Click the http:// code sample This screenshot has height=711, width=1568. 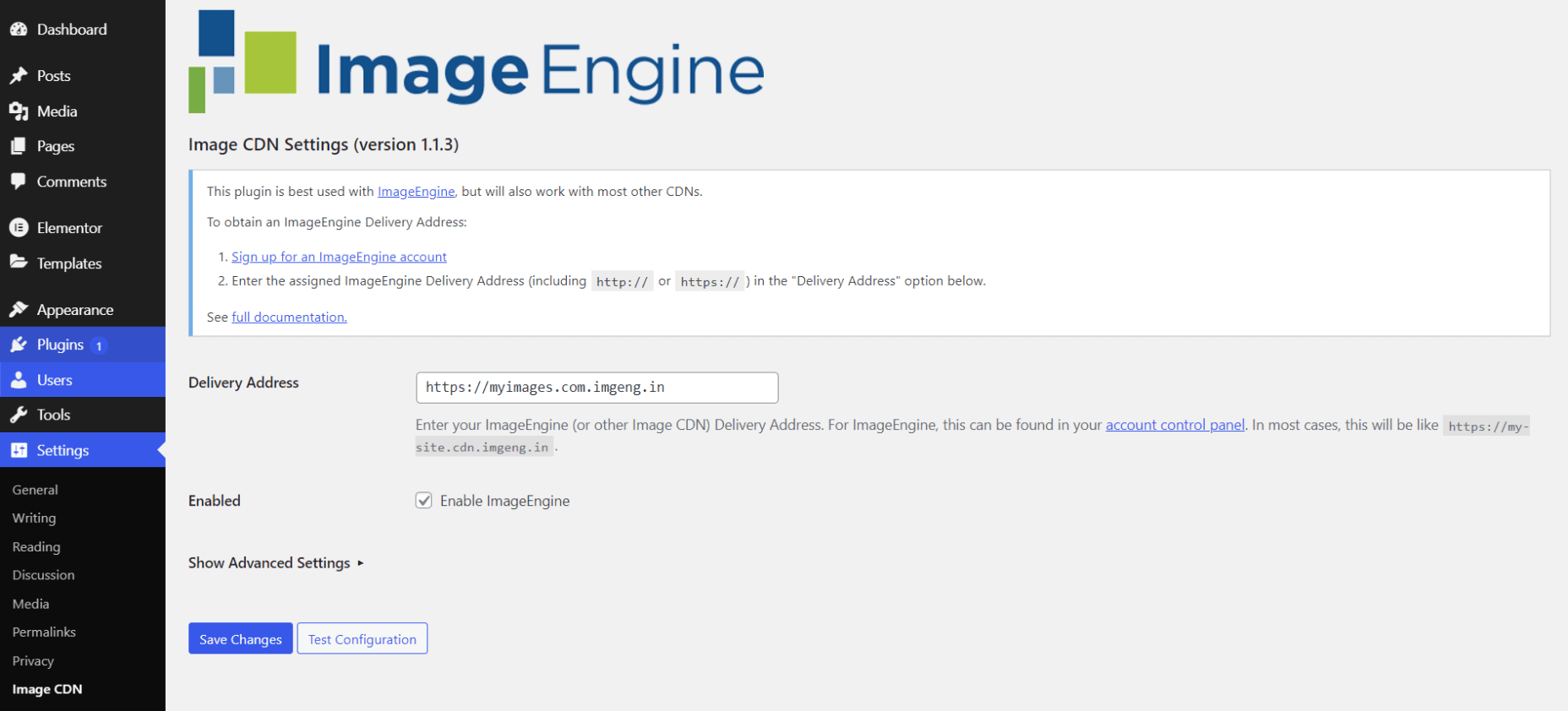click(x=623, y=282)
